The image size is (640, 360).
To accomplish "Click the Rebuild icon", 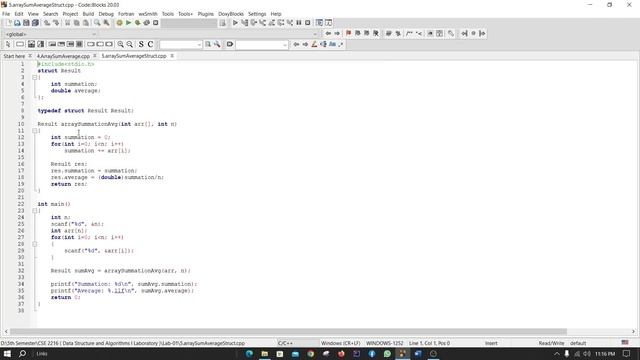I will 147,23.
